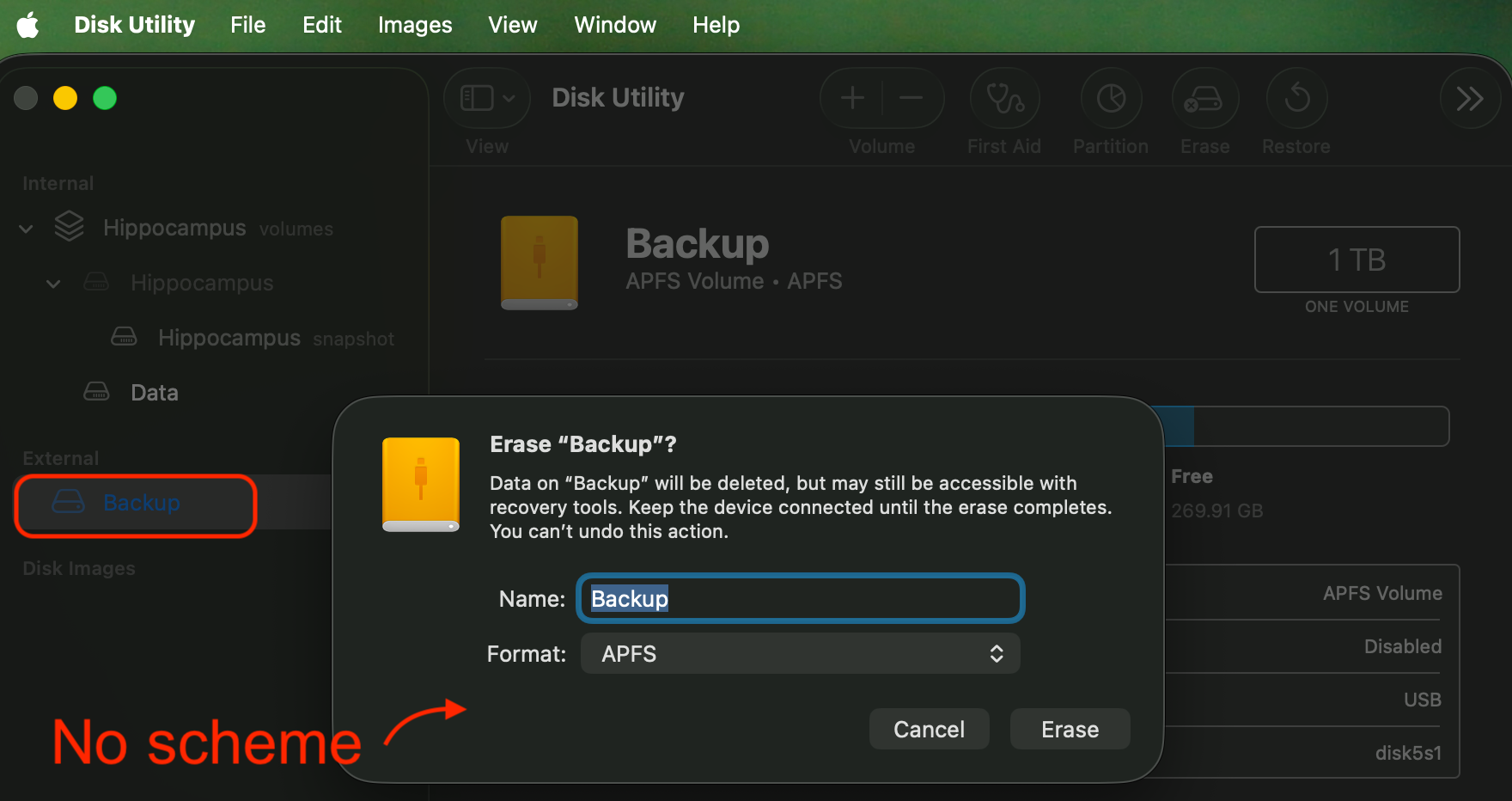
Task: Click the Erase drive toolbar icon
Action: [1204, 98]
